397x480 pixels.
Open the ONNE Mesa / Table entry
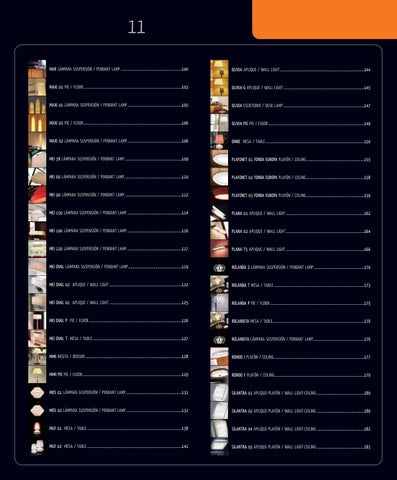coord(301,142)
